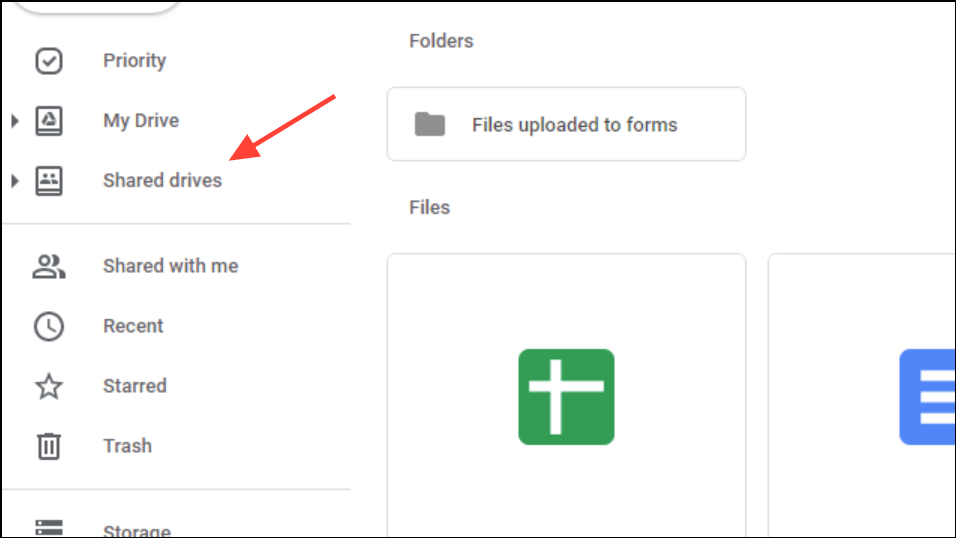Click the My Drive icon

(x=49, y=121)
